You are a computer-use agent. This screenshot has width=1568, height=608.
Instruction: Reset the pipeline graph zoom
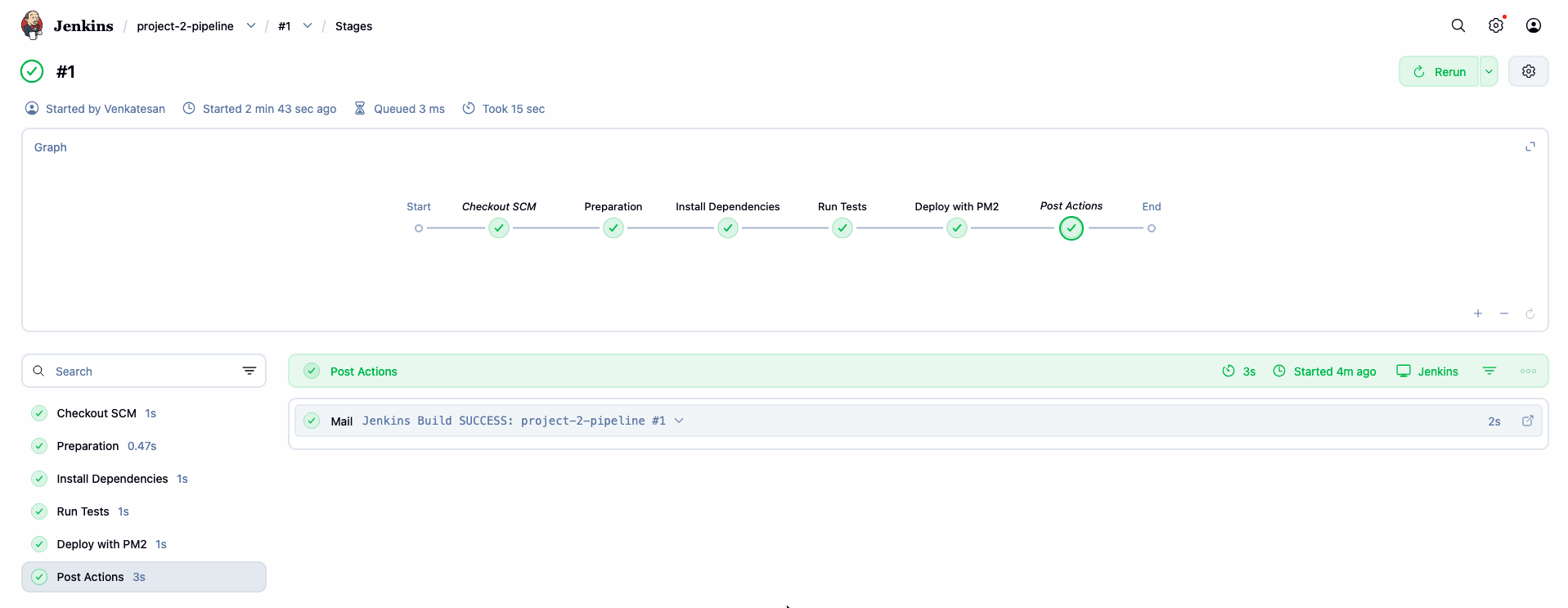coord(1530,313)
